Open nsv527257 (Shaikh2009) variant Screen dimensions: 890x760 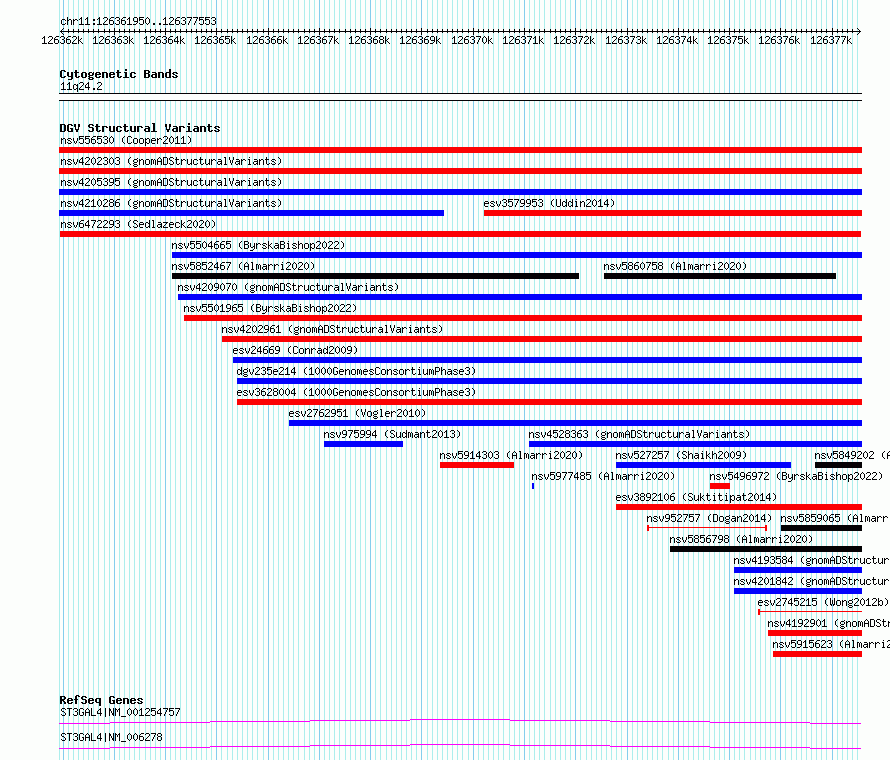[x=681, y=455]
